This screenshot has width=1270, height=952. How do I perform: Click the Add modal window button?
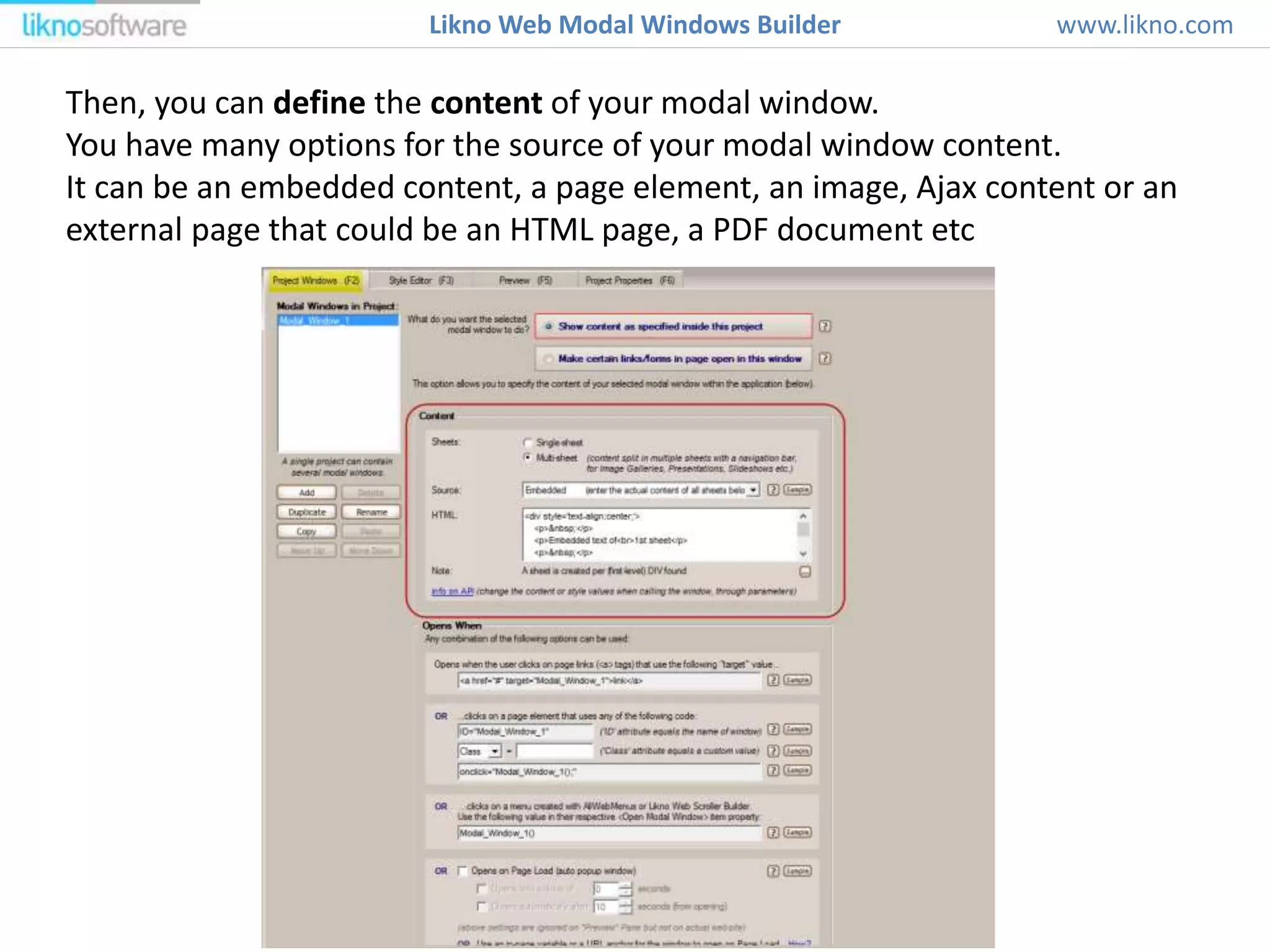coord(307,493)
